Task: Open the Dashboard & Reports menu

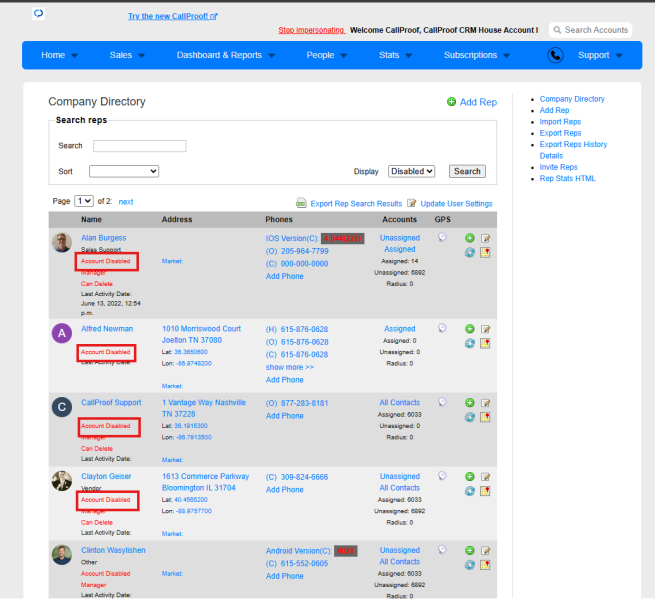Action: (x=226, y=55)
